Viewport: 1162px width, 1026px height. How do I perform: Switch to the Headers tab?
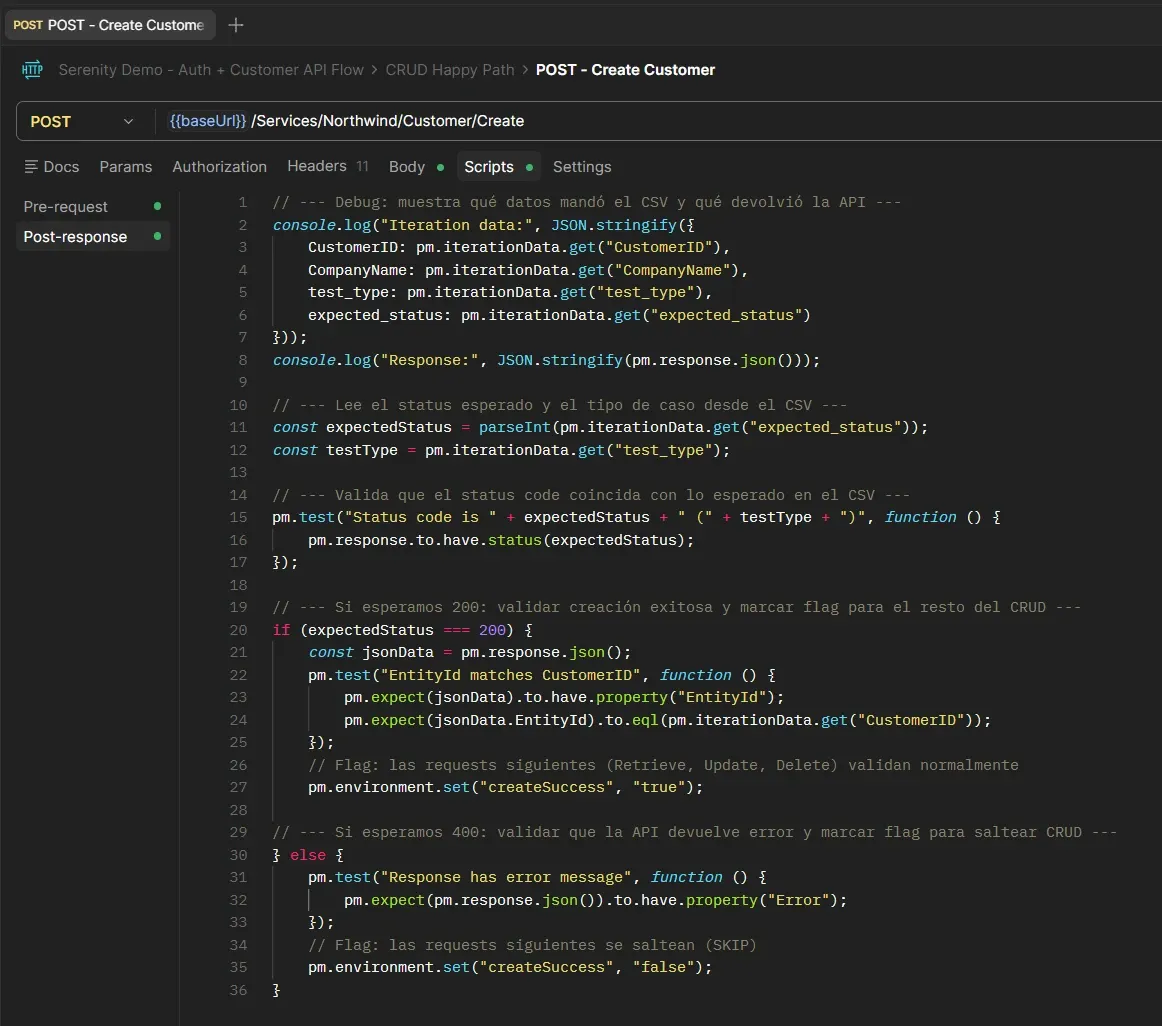[x=316, y=166]
